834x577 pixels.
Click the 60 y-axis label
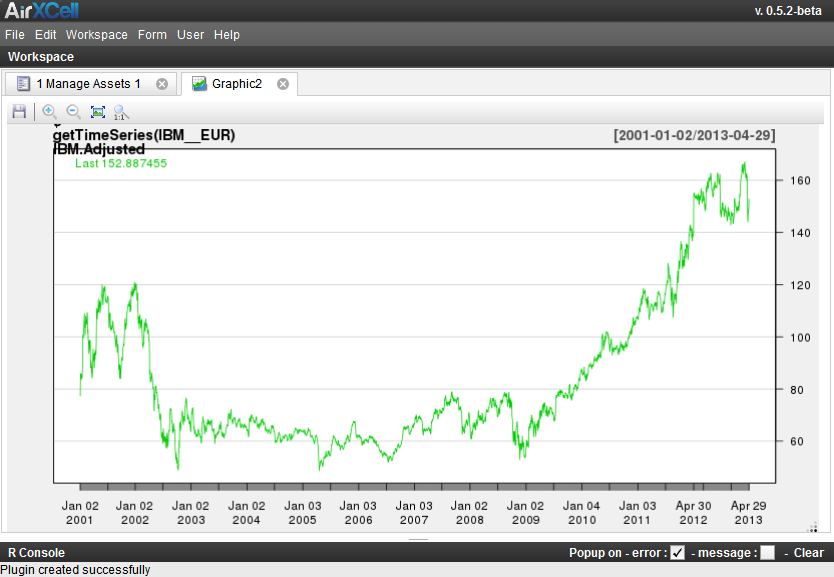797,441
